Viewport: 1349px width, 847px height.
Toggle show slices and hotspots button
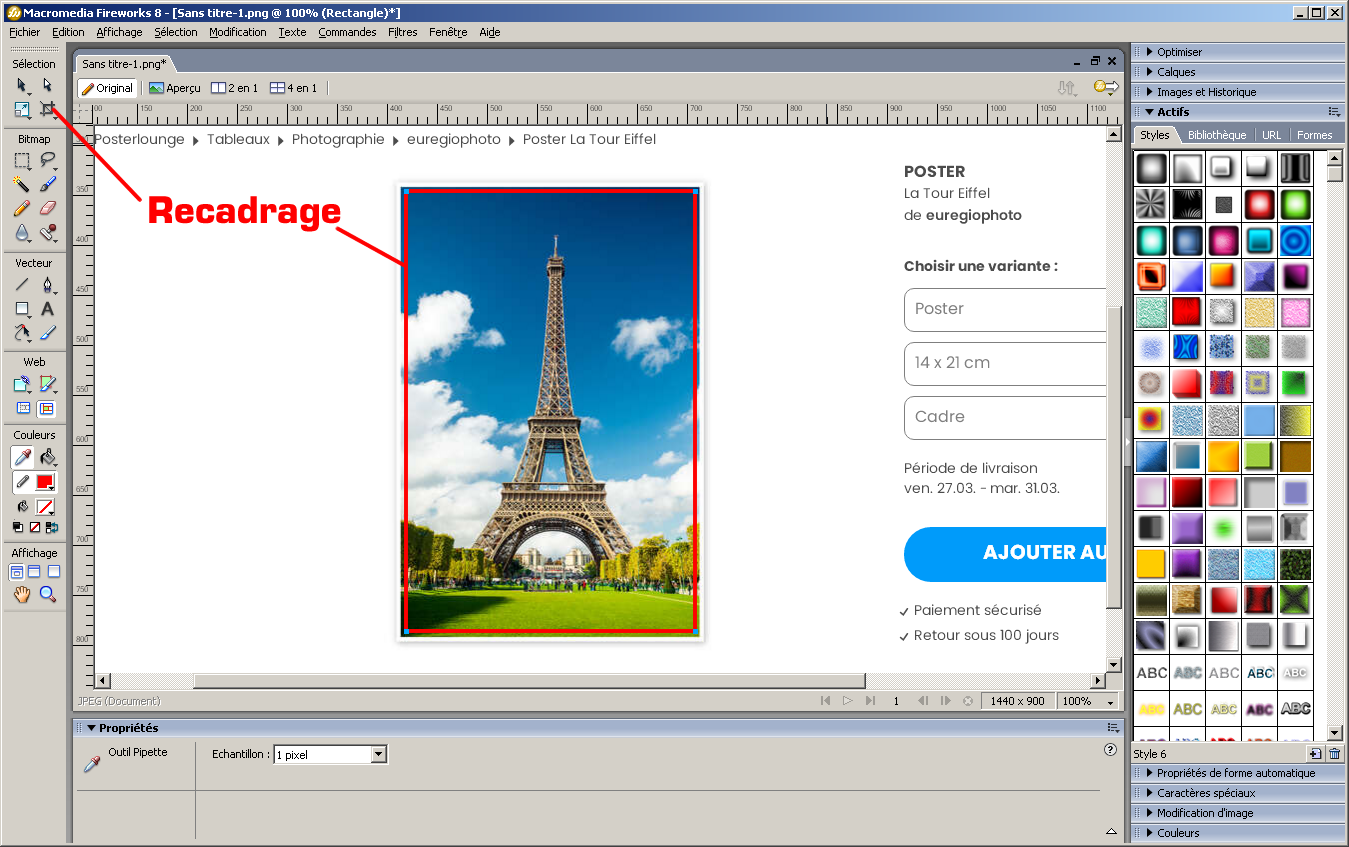click(47, 408)
